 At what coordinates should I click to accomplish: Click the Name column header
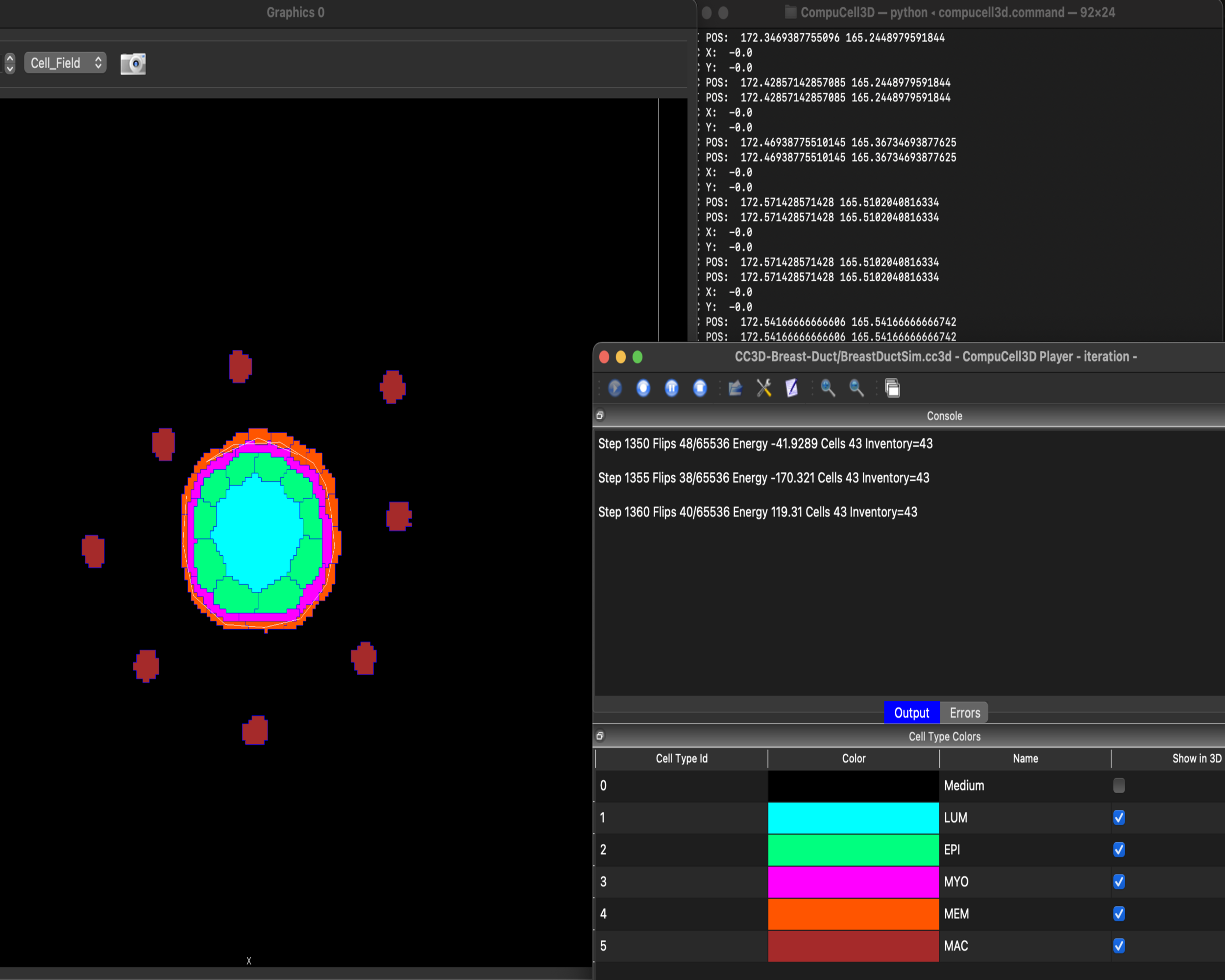[x=1025, y=759]
